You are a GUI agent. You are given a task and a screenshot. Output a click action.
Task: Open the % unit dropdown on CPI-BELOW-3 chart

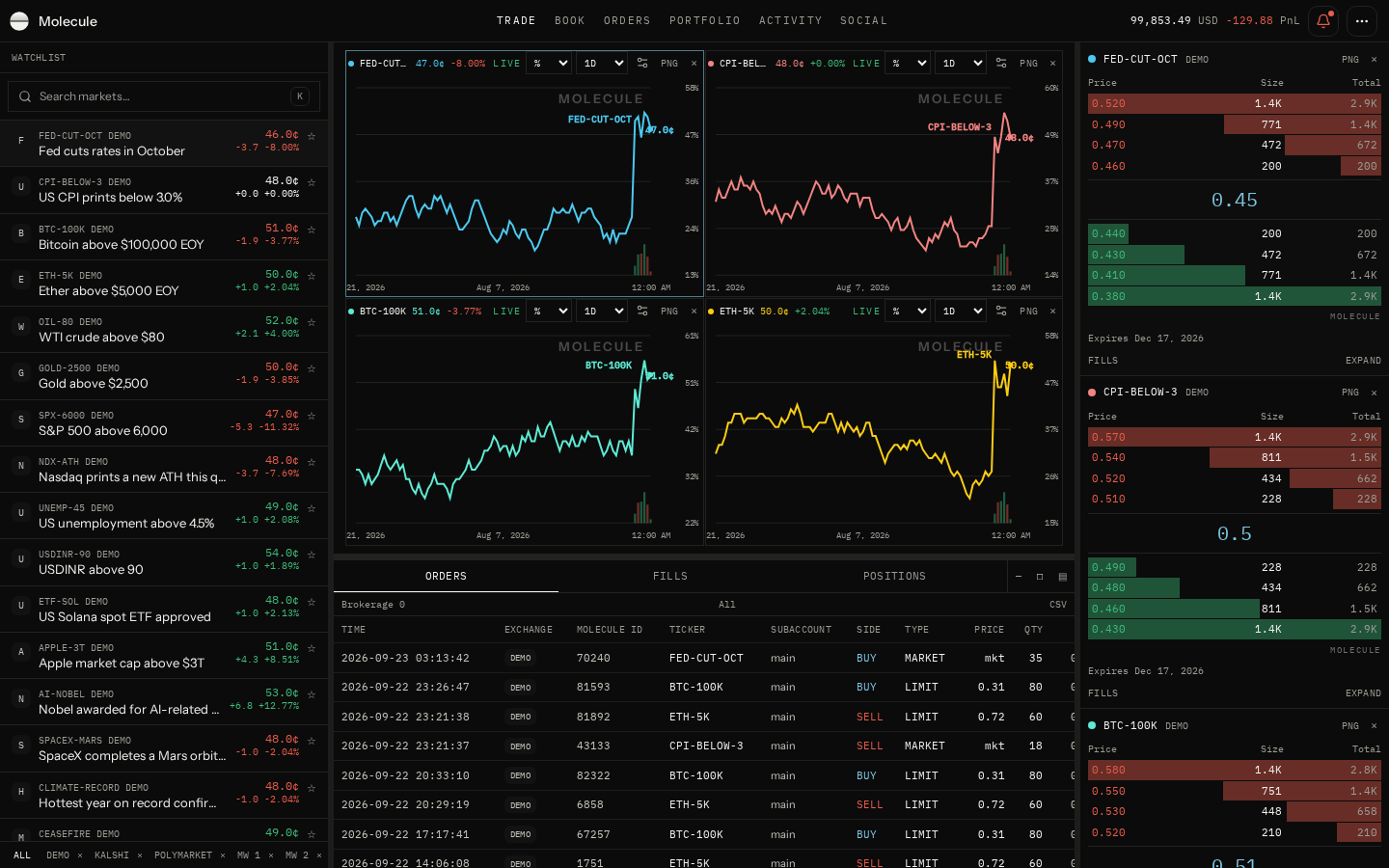pyautogui.click(x=909, y=64)
